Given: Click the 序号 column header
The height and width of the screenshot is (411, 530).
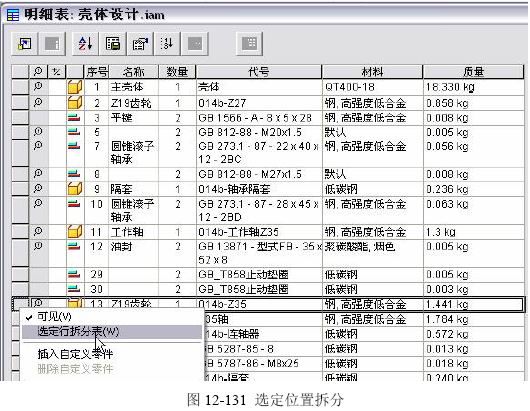Looking at the screenshot, I should pyautogui.click(x=96, y=72).
